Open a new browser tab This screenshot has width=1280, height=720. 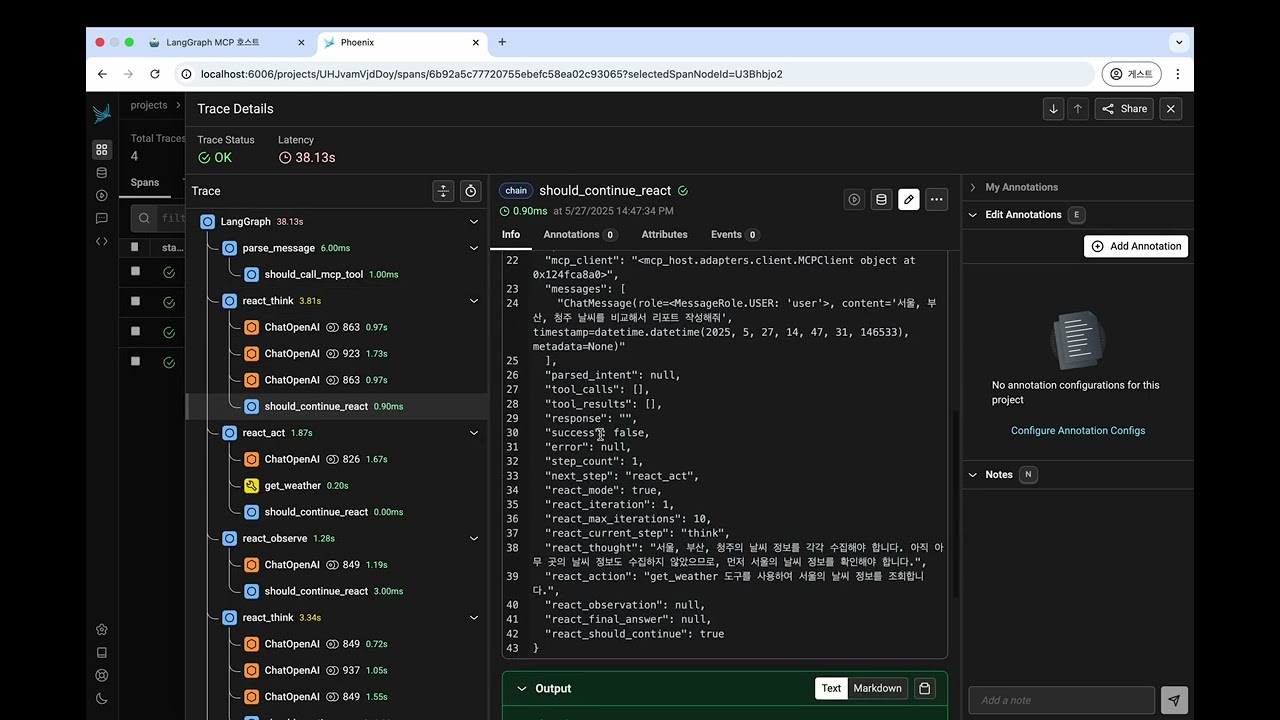tap(502, 42)
